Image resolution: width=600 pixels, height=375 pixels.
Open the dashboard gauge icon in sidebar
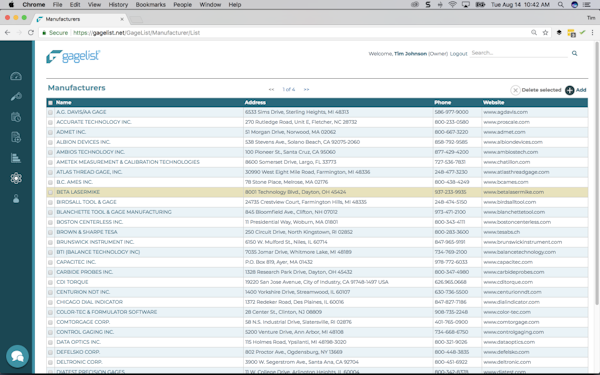[x=16, y=77]
